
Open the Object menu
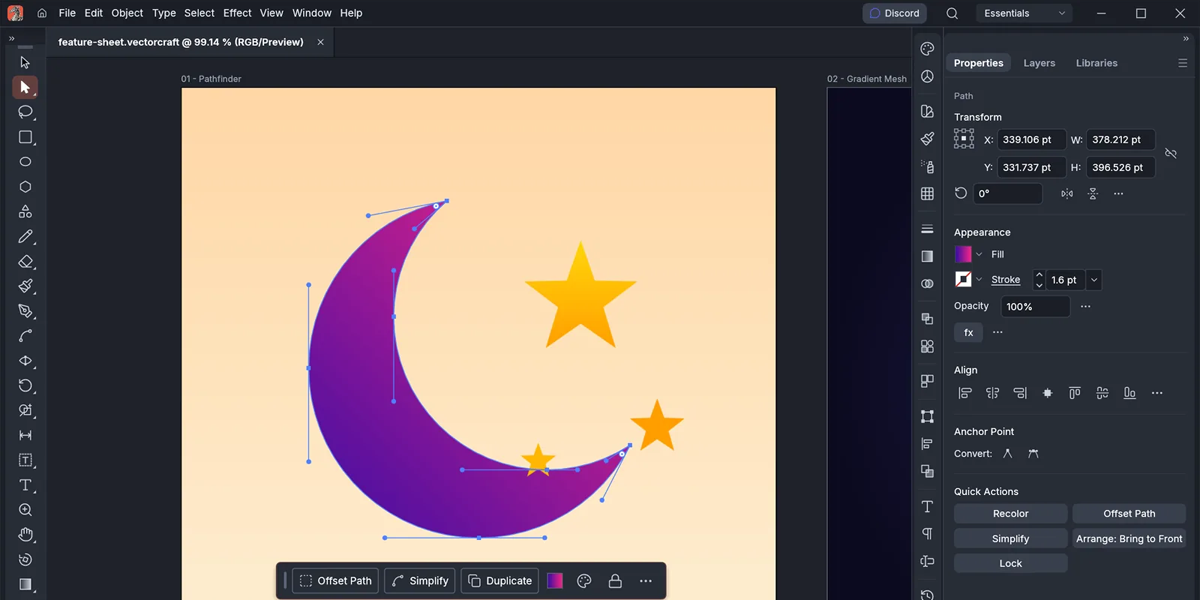point(127,13)
